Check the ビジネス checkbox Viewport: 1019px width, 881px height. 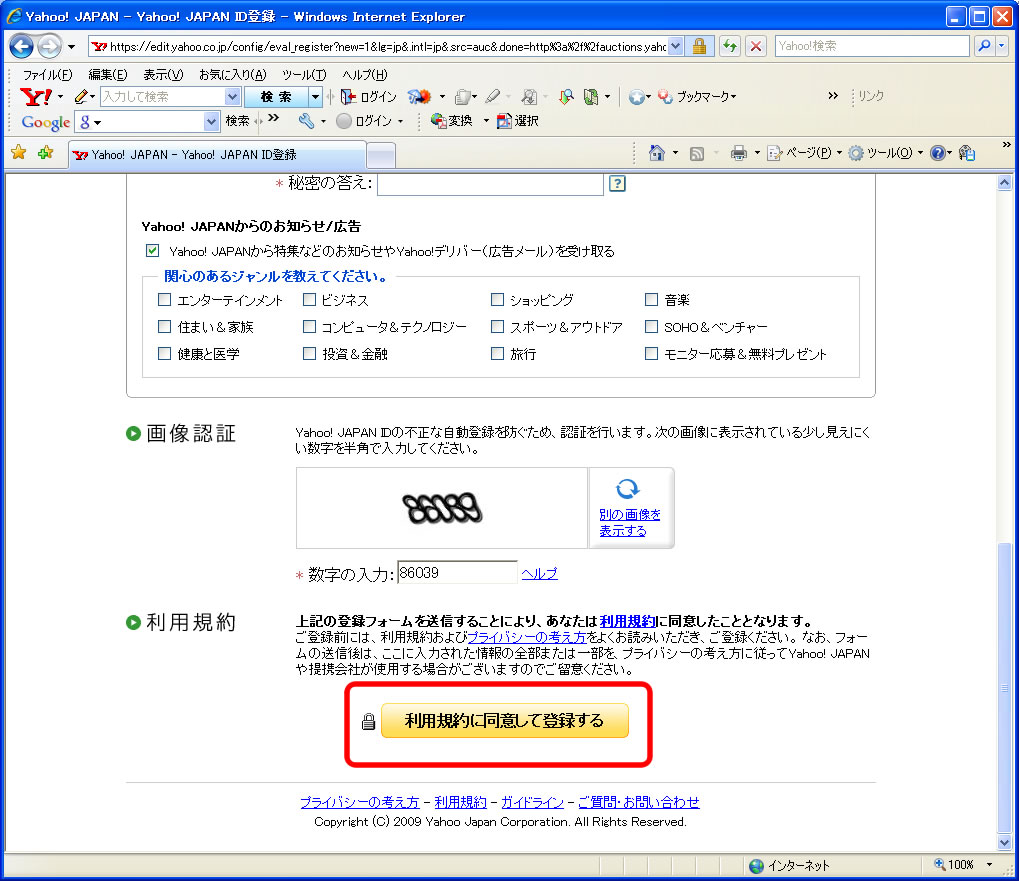309,300
